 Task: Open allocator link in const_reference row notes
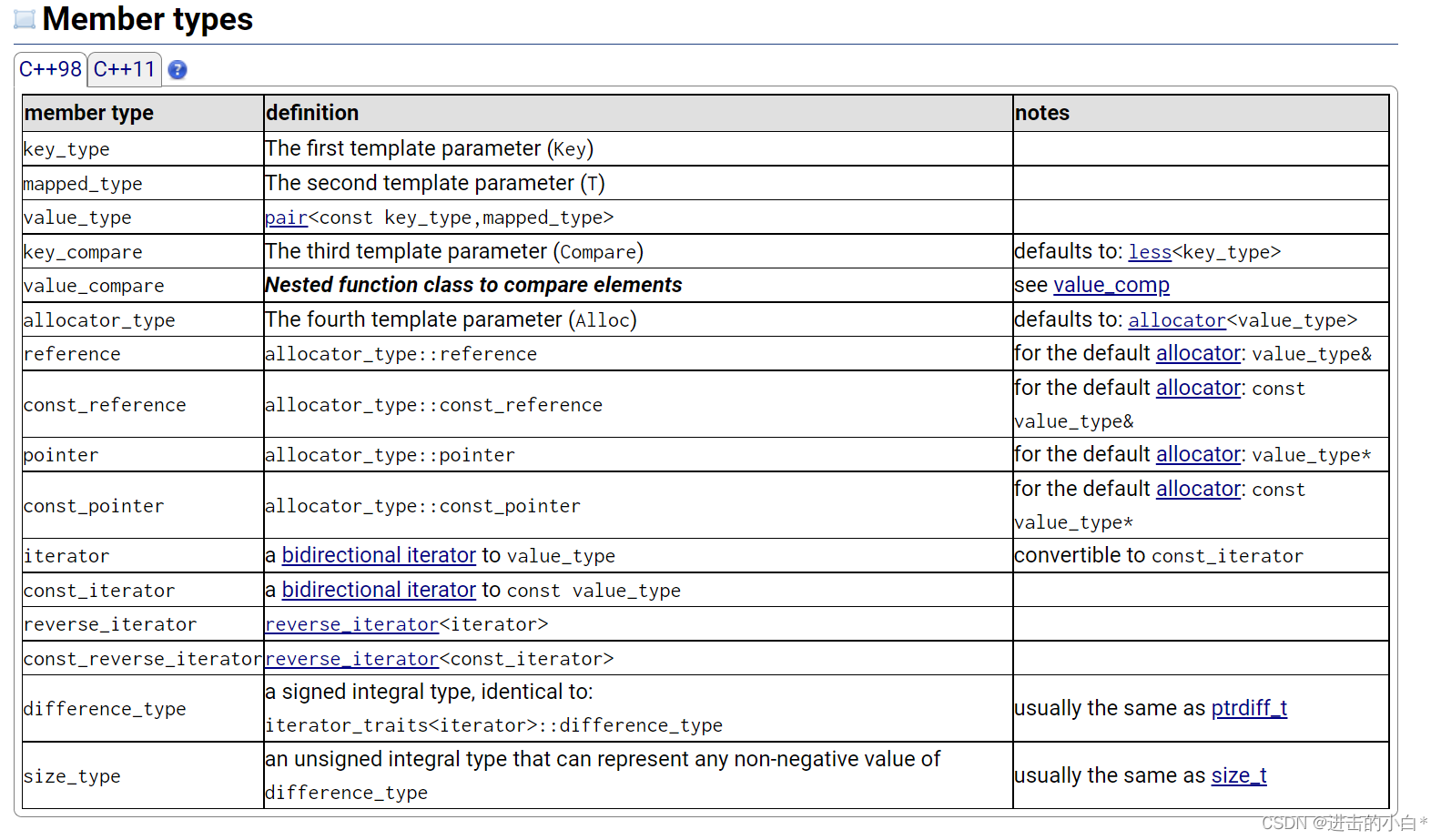(1199, 388)
